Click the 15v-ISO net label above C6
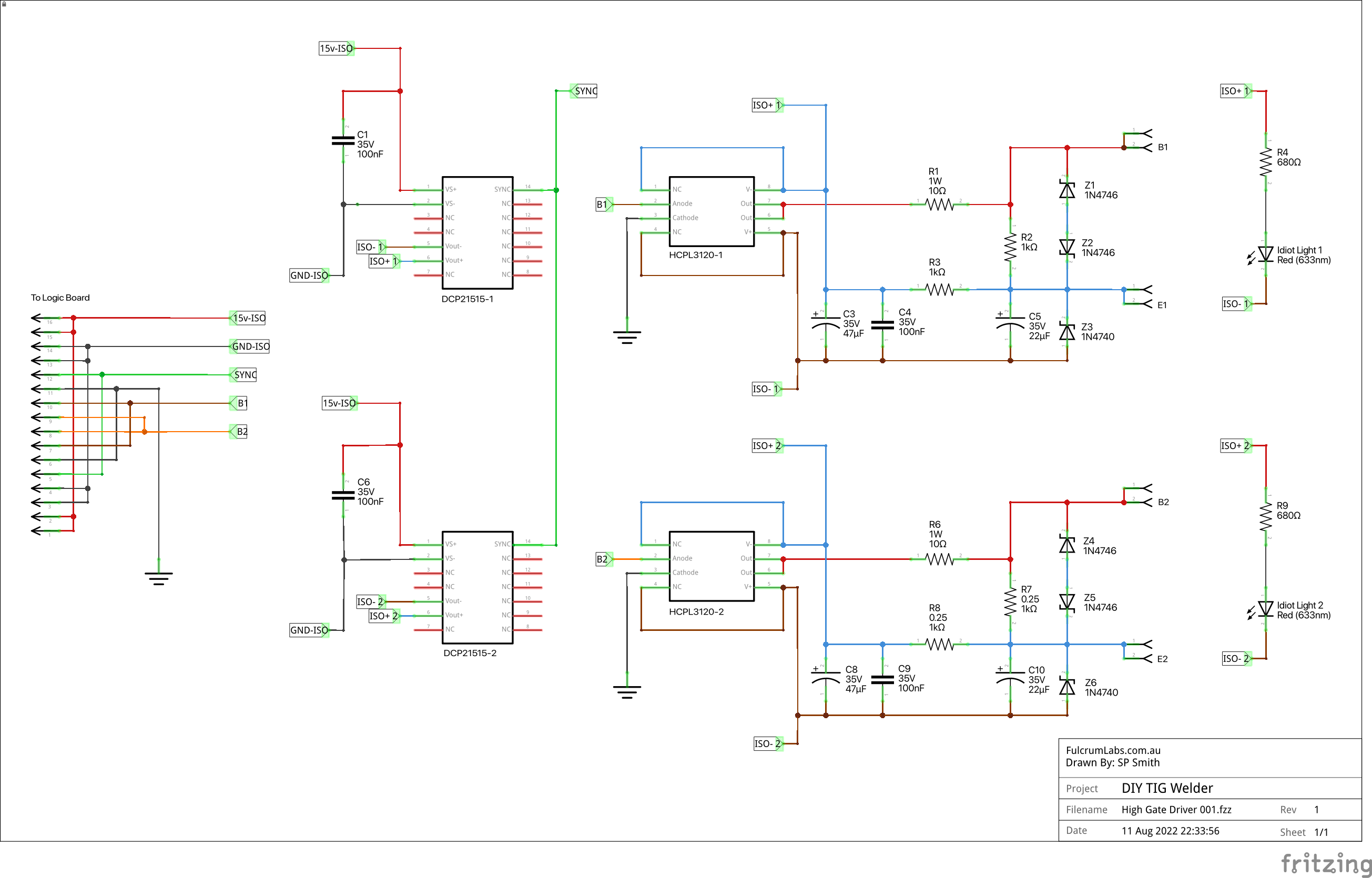1372x878 pixels. [340, 403]
